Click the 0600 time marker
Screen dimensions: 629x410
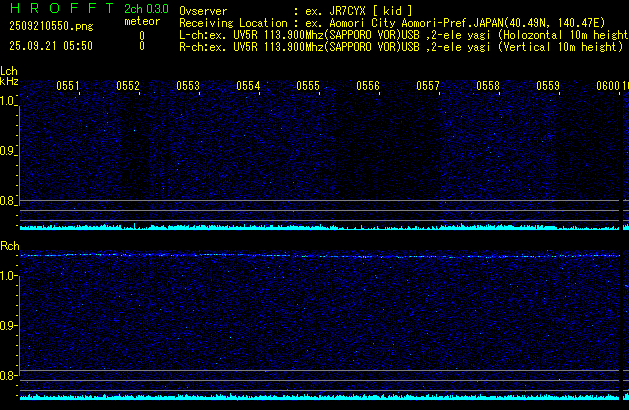(x=607, y=87)
